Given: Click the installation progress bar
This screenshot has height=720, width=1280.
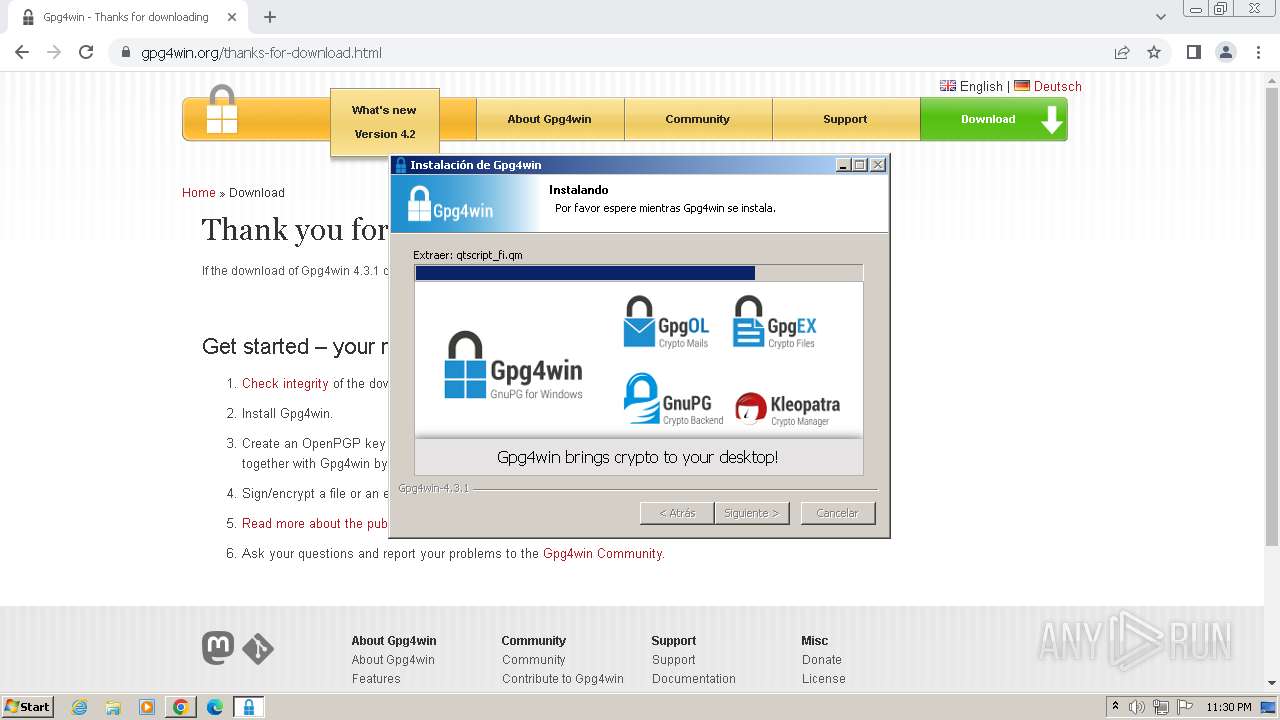Looking at the screenshot, I should [638, 273].
